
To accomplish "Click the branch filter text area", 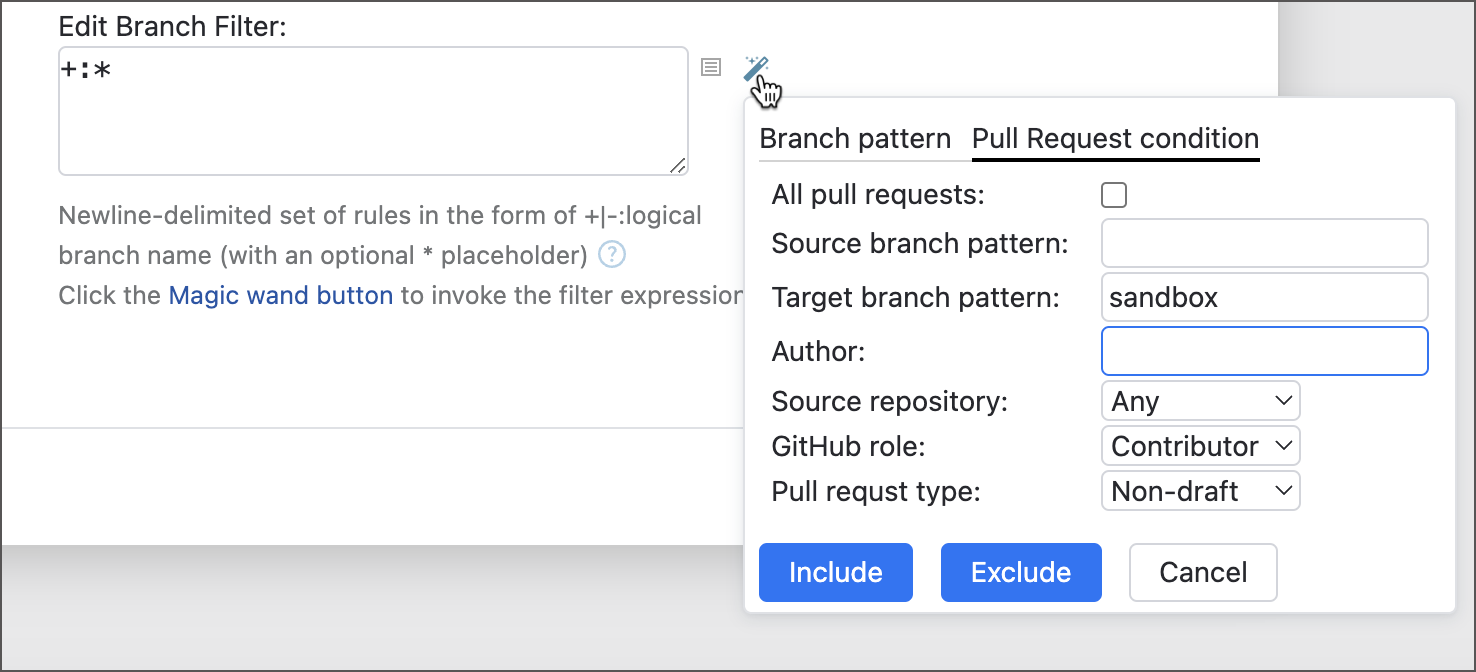I will pos(370,110).
